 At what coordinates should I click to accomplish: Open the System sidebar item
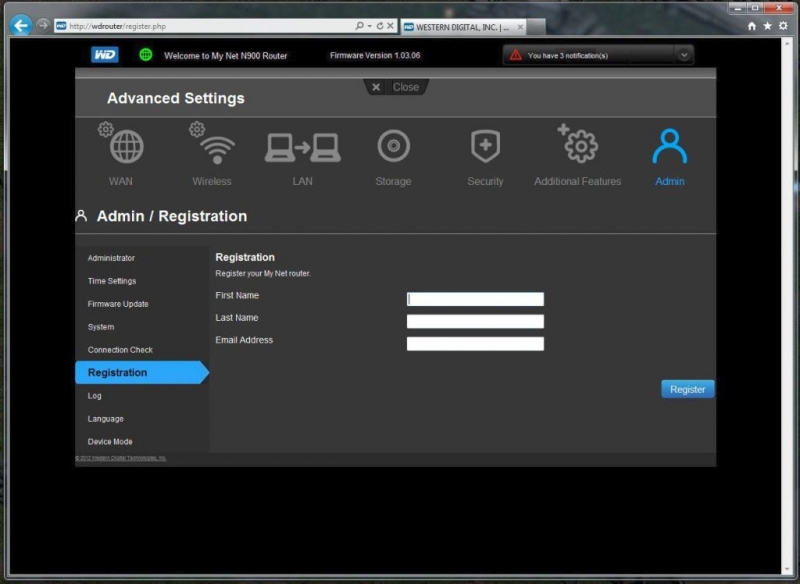[101, 327]
